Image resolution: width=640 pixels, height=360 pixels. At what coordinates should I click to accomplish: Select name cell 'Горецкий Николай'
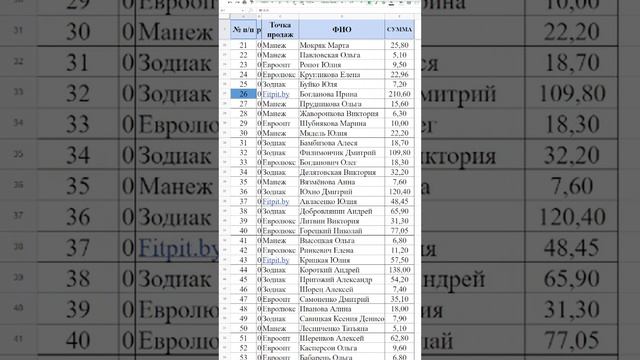tap(342, 231)
